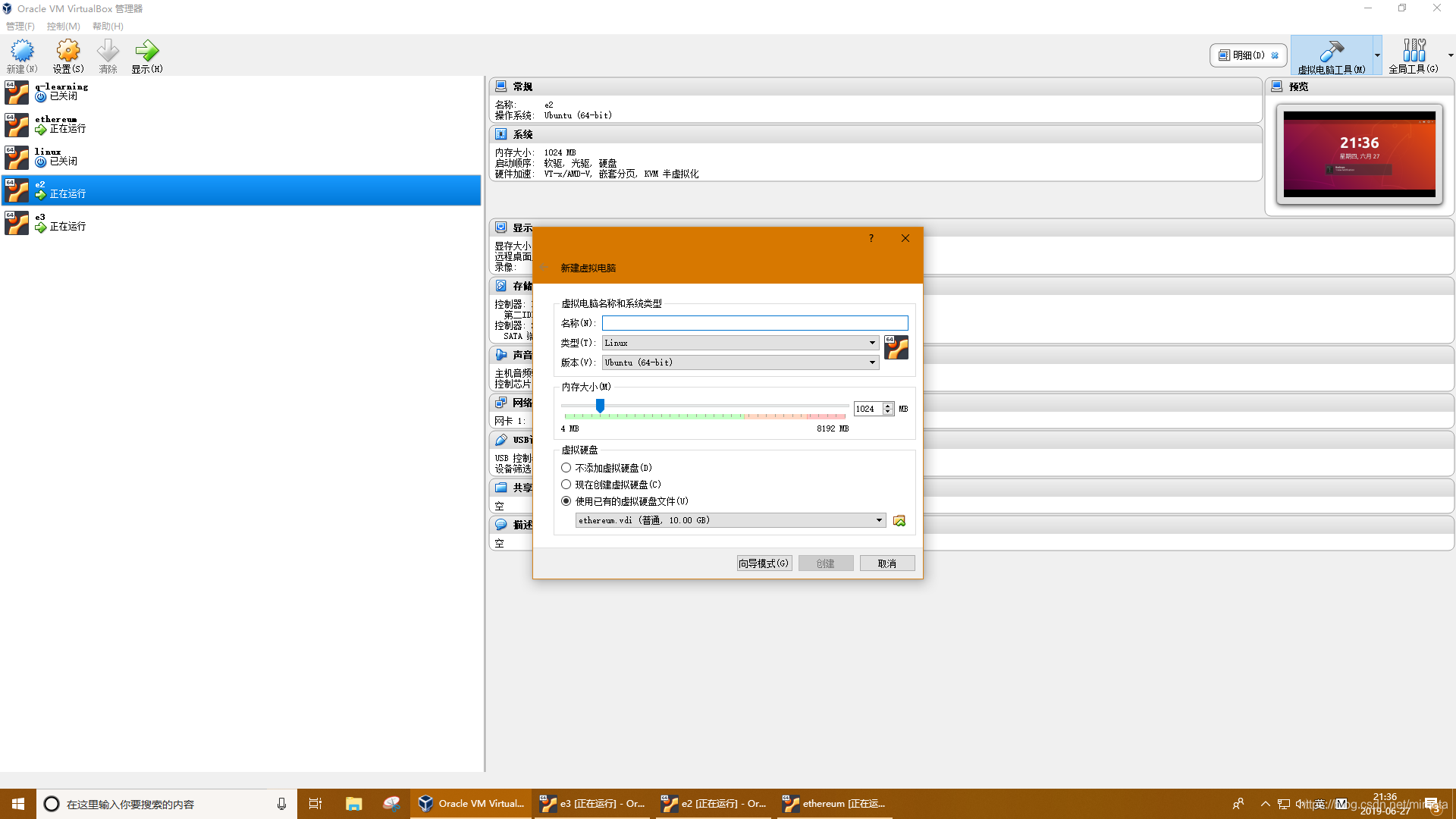The height and width of the screenshot is (819, 1456).
Task: Open Task View on taskbar
Action: (315, 804)
